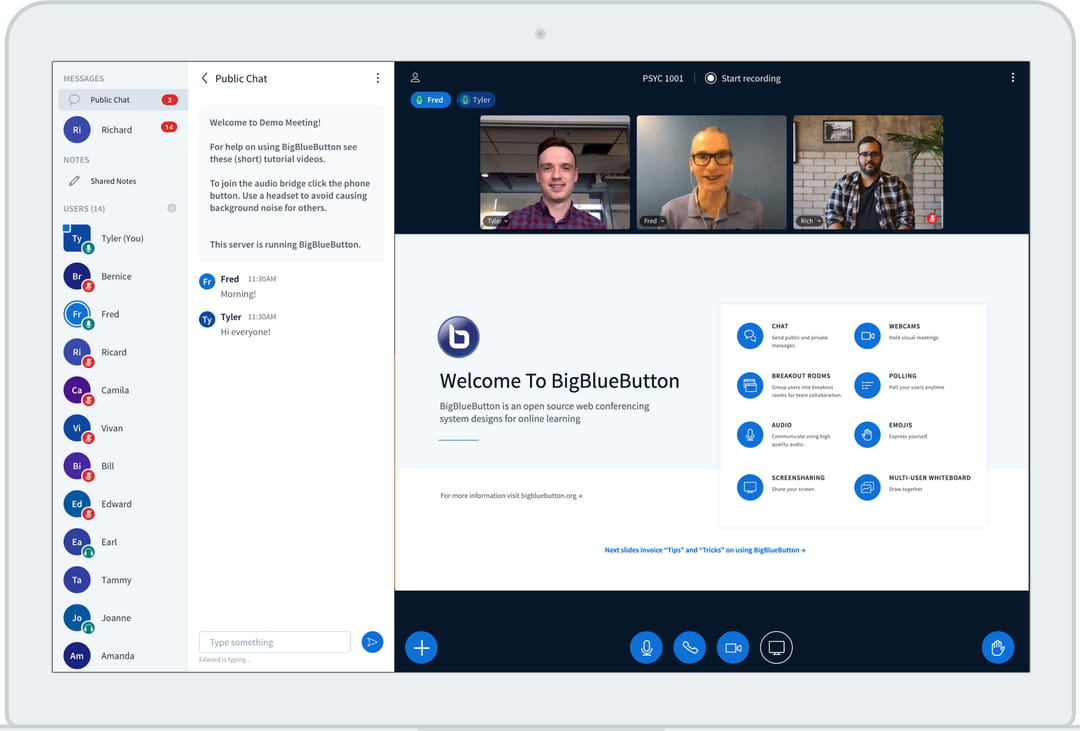Open Public Chat options menu
The height and width of the screenshot is (731, 1080).
(x=377, y=79)
